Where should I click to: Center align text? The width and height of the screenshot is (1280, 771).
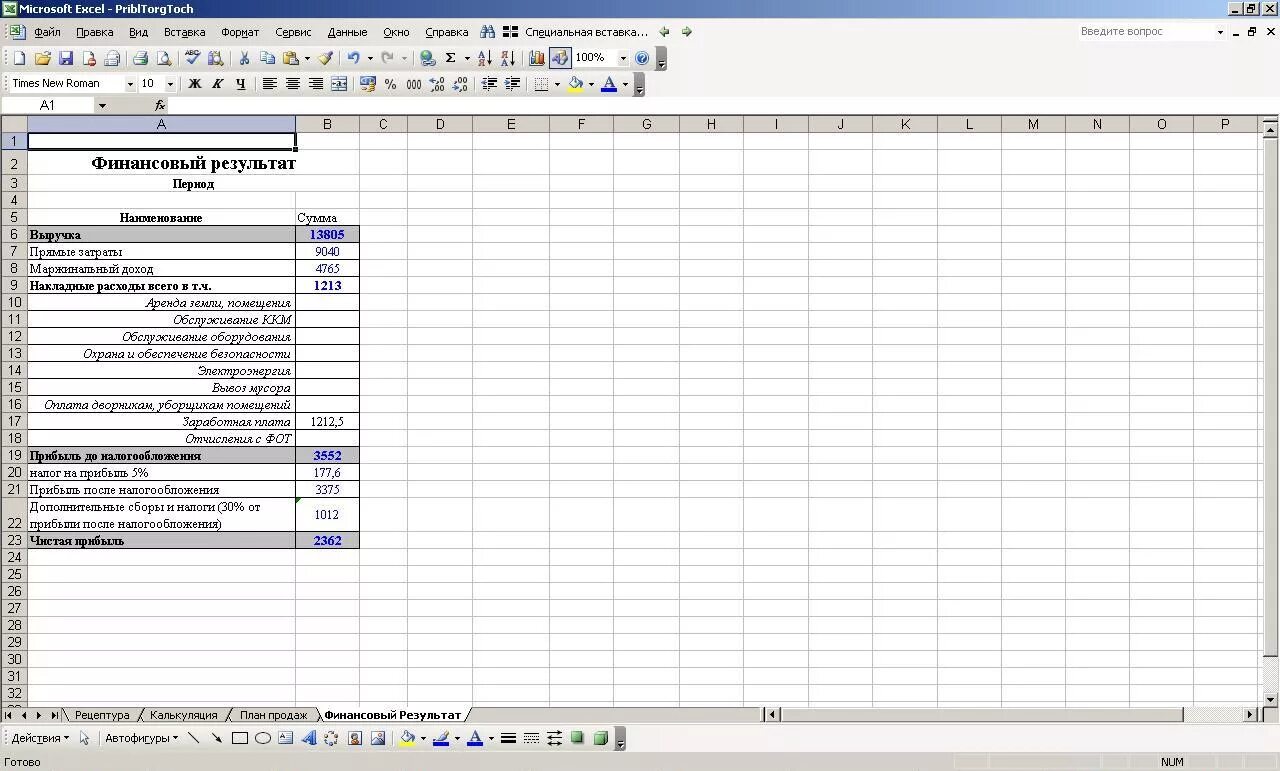point(293,84)
